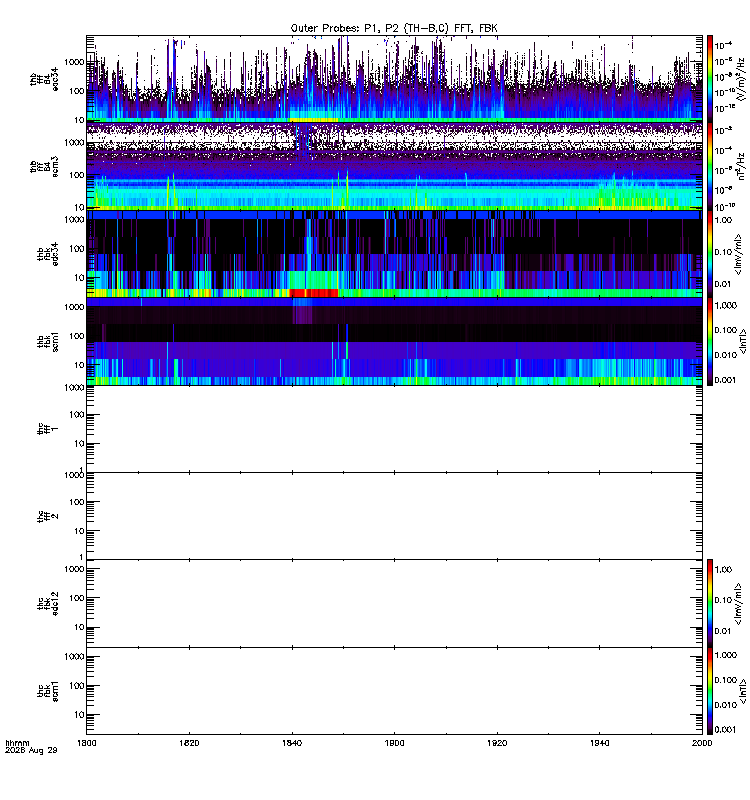Click the nT²/Hz color bar
Screen dimensions: 750x800
point(710,166)
